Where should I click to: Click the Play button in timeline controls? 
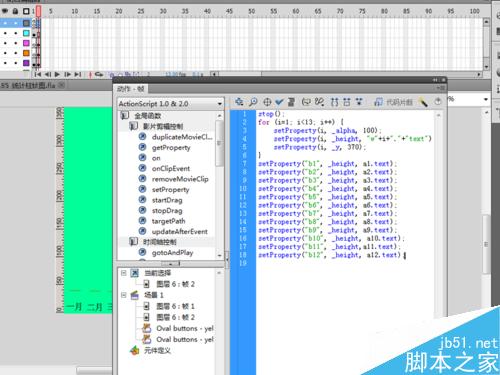(x=57, y=74)
